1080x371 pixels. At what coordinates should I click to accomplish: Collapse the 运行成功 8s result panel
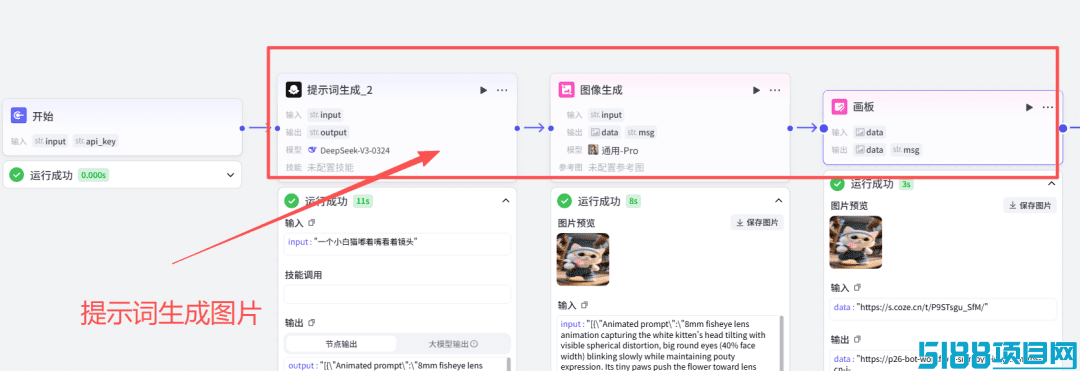pos(778,200)
